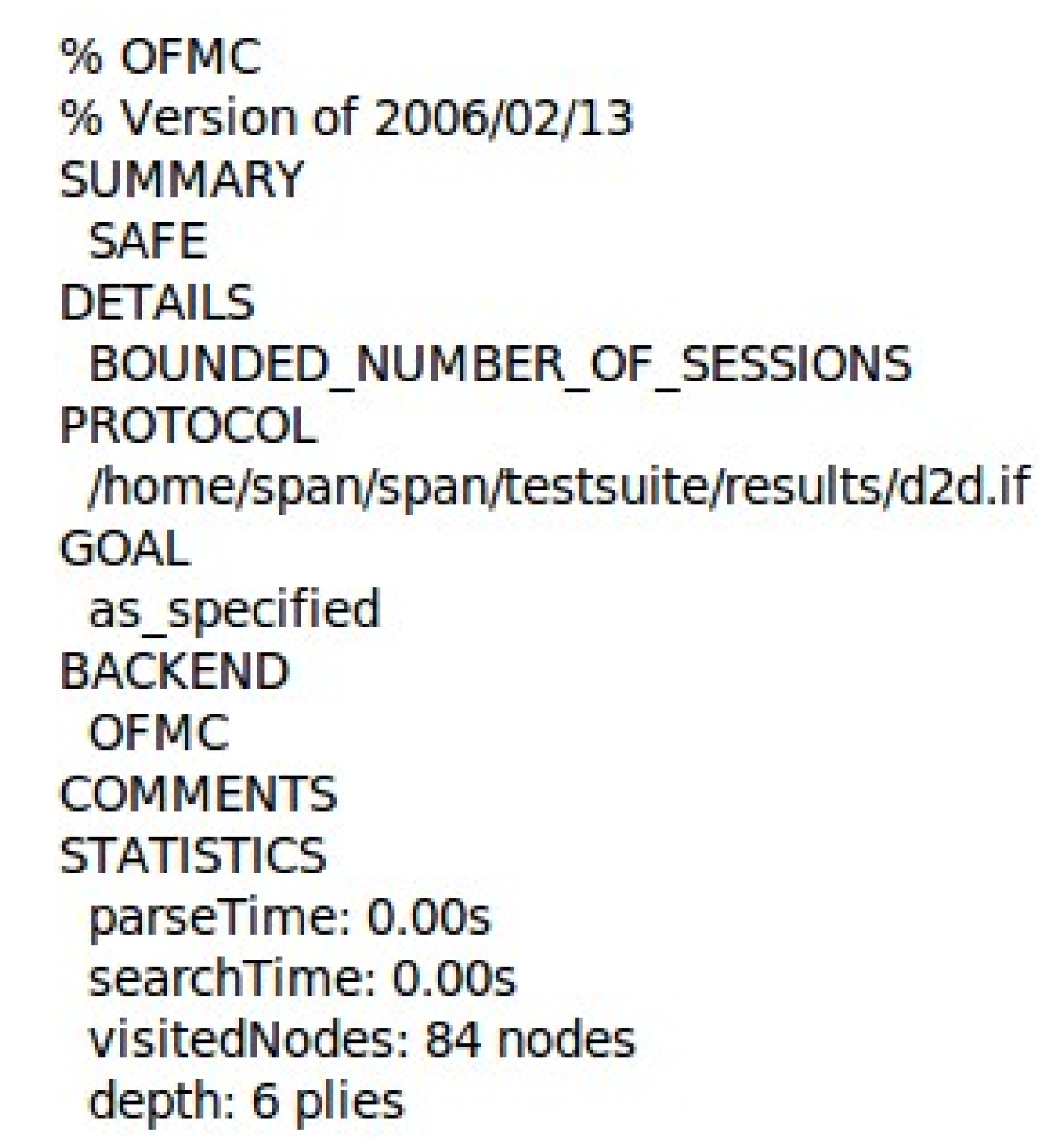Image resolution: width=1053 pixels, height=1148 pixels.
Task: Click the searchTime statistic line
Action: (x=302, y=978)
